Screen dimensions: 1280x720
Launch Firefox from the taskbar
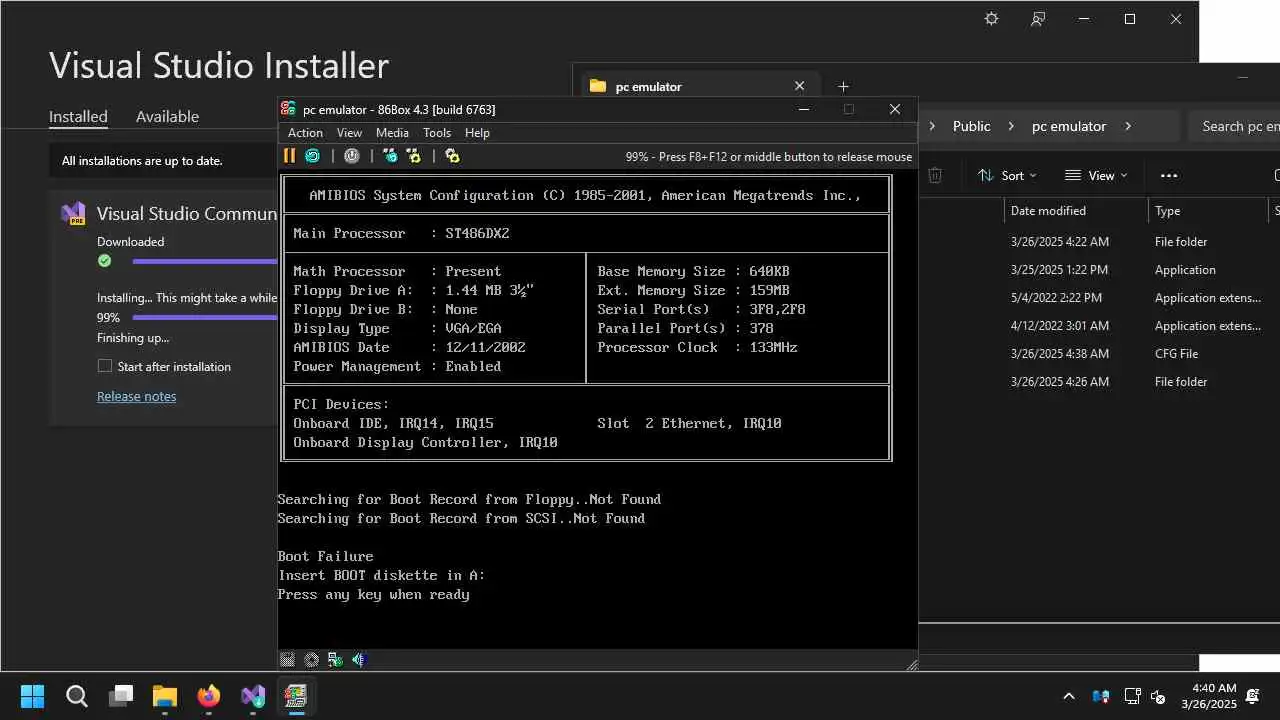click(x=209, y=696)
